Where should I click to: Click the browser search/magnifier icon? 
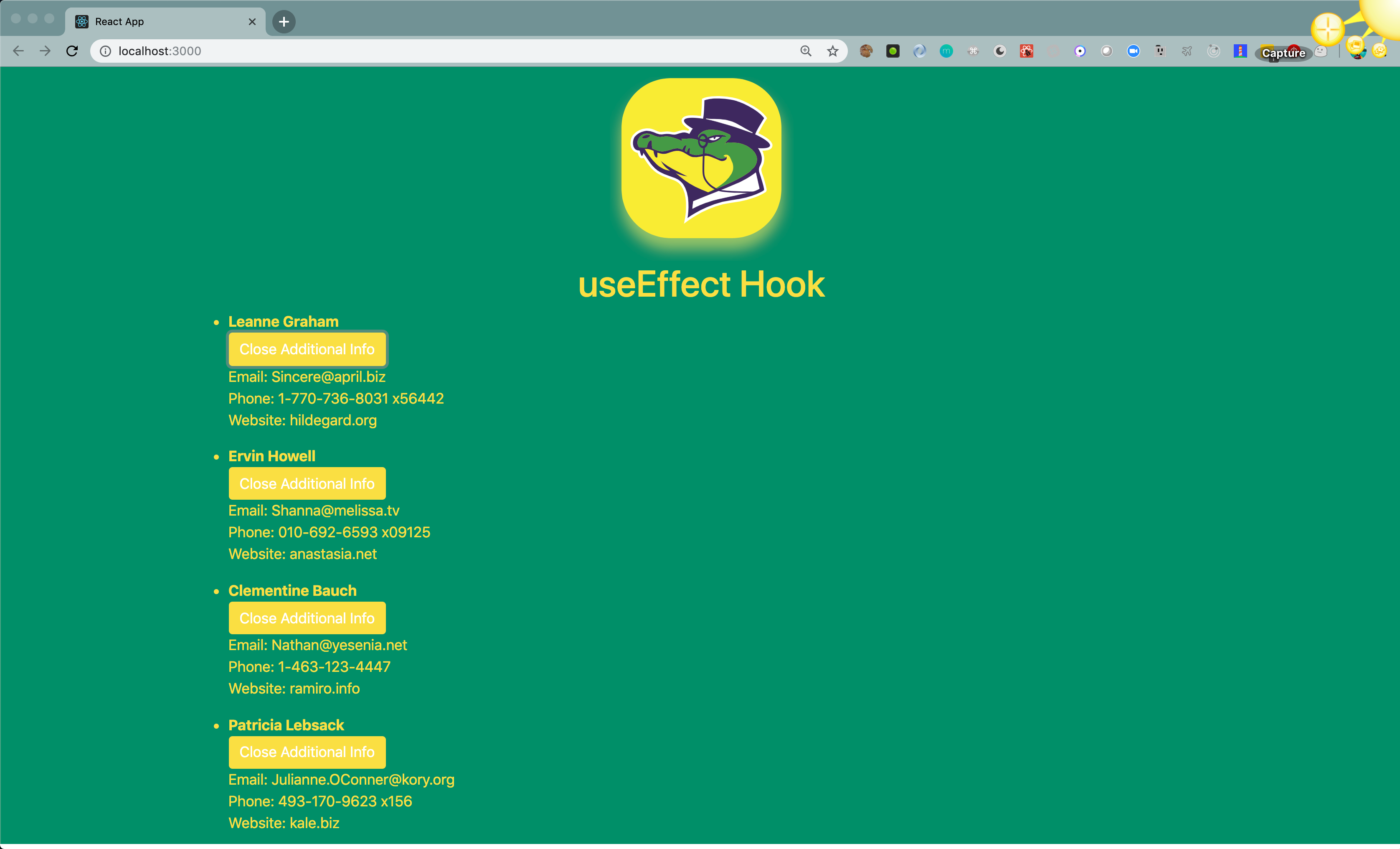pos(807,51)
